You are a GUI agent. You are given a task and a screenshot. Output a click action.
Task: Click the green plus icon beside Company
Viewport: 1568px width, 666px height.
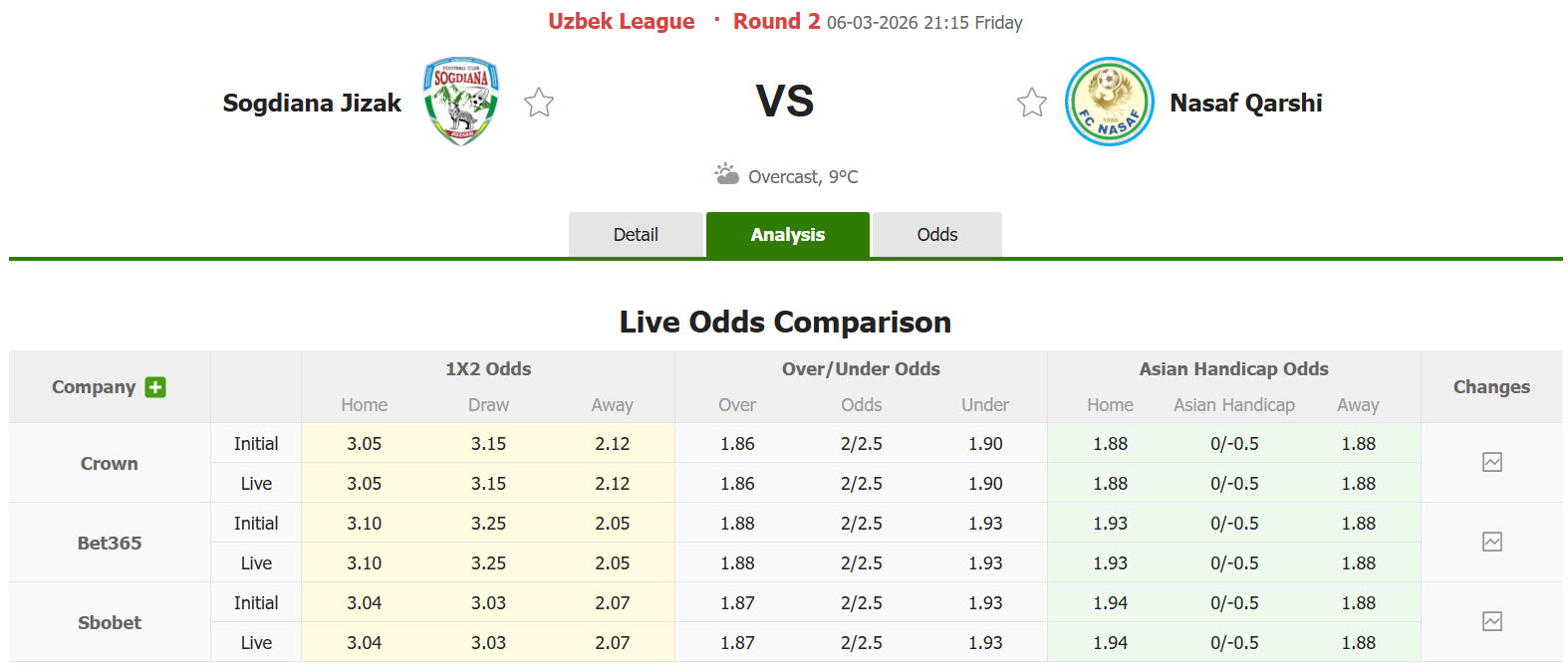click(x=155, y=387)
